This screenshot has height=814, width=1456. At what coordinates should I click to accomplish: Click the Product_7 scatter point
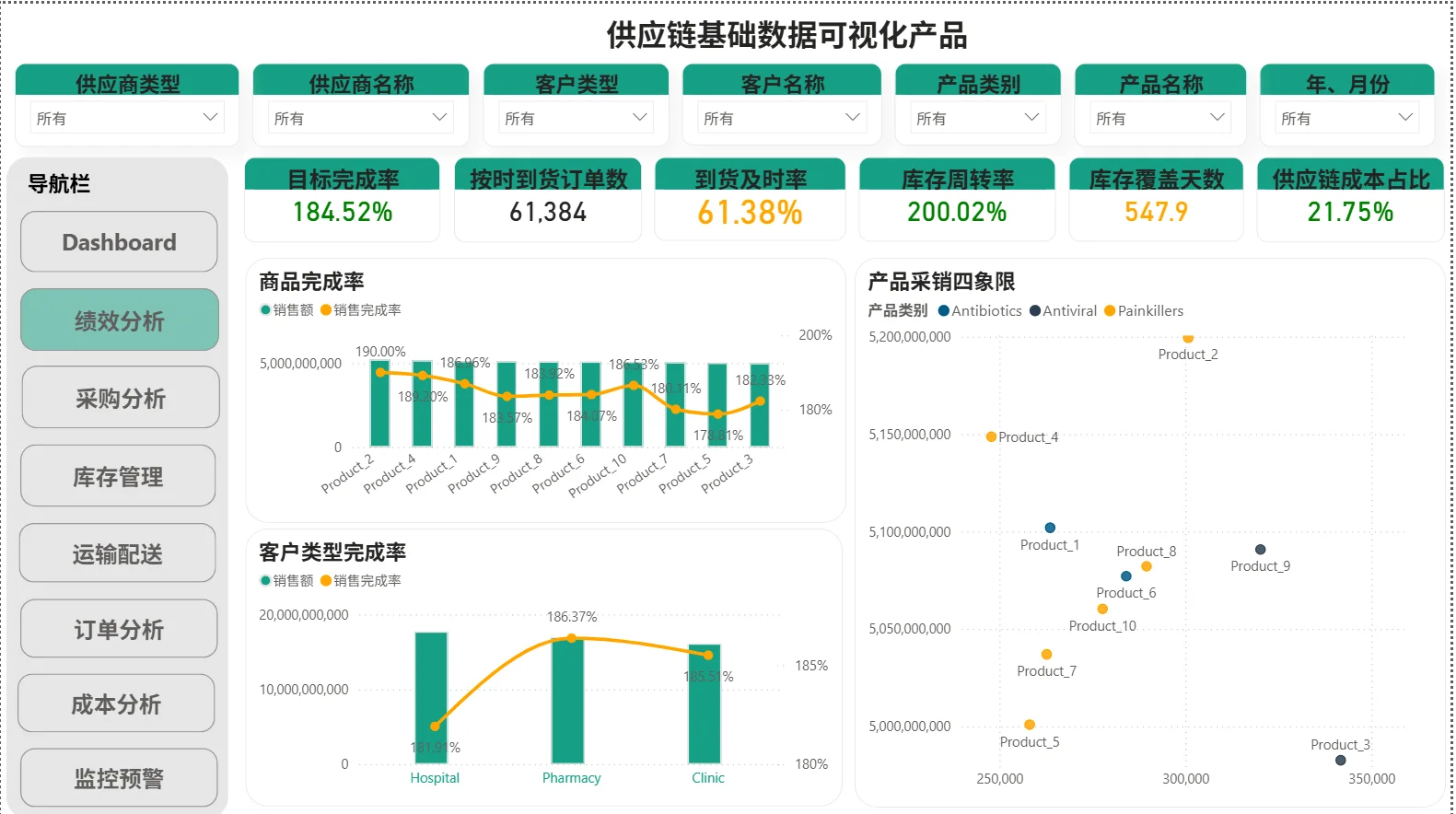coord(1046,655)
